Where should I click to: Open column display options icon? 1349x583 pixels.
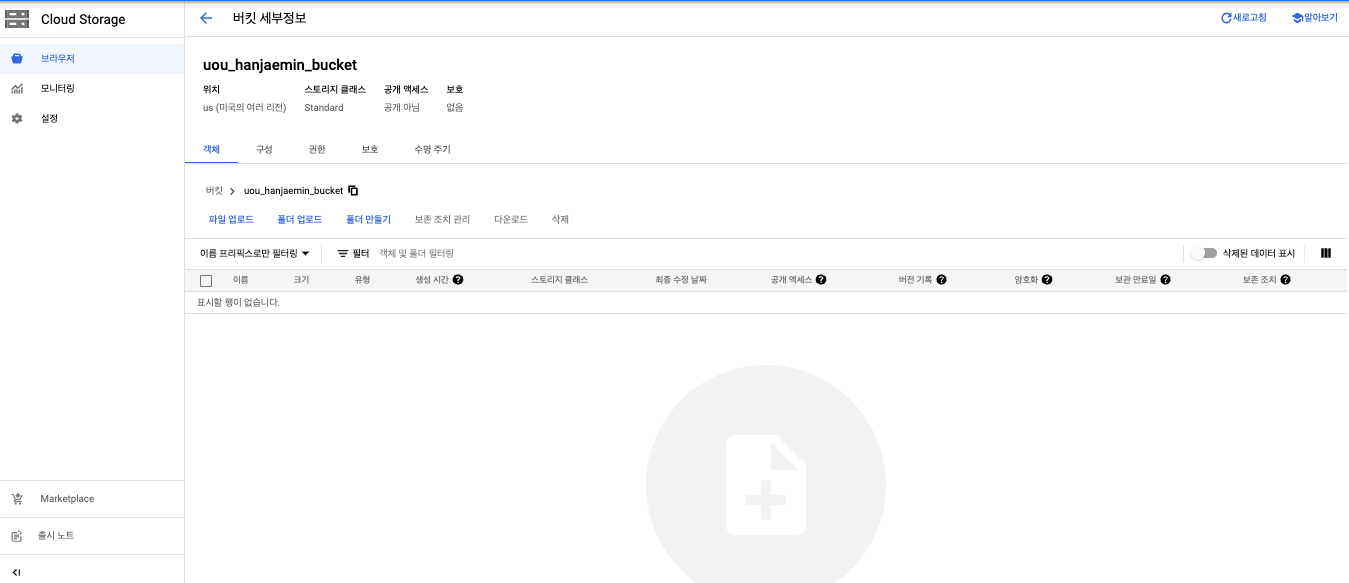pos(1326,253)
